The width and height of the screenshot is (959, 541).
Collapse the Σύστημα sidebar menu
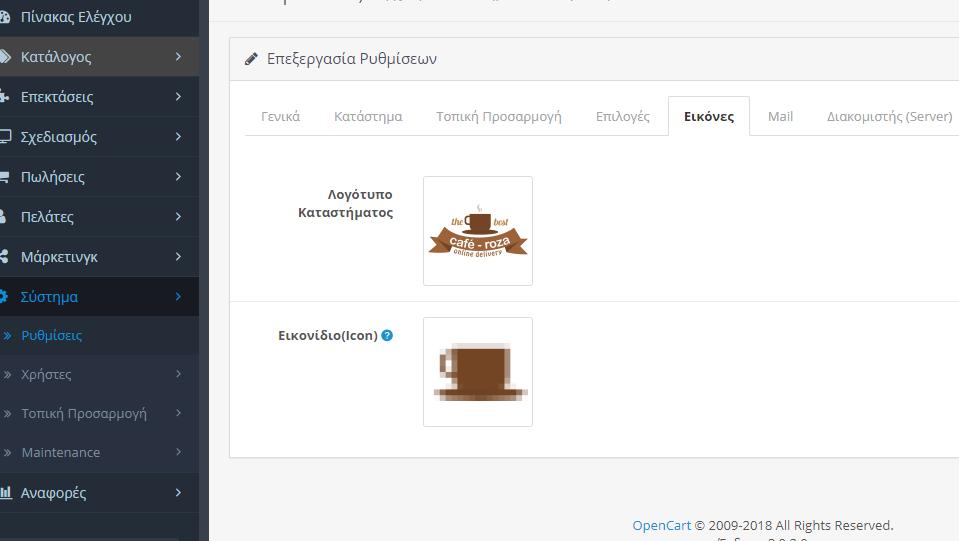point(99,296)
